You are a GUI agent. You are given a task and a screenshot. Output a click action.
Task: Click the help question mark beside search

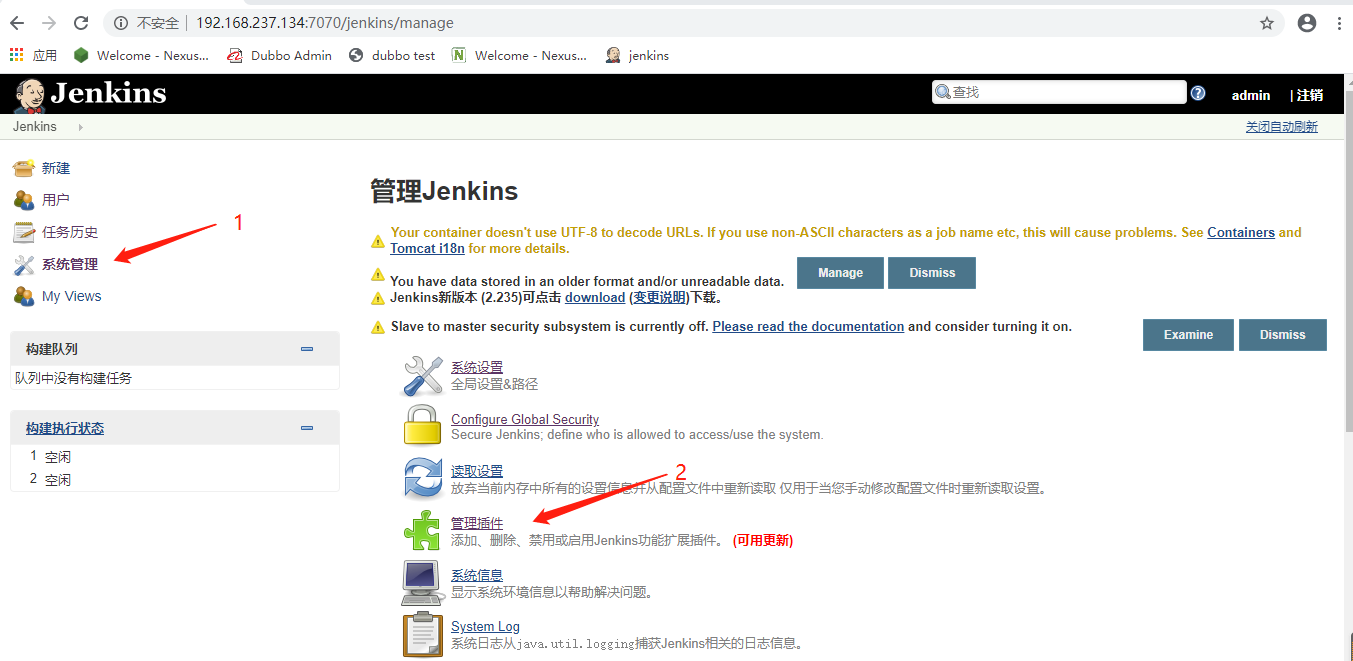tap(1197, 92)
